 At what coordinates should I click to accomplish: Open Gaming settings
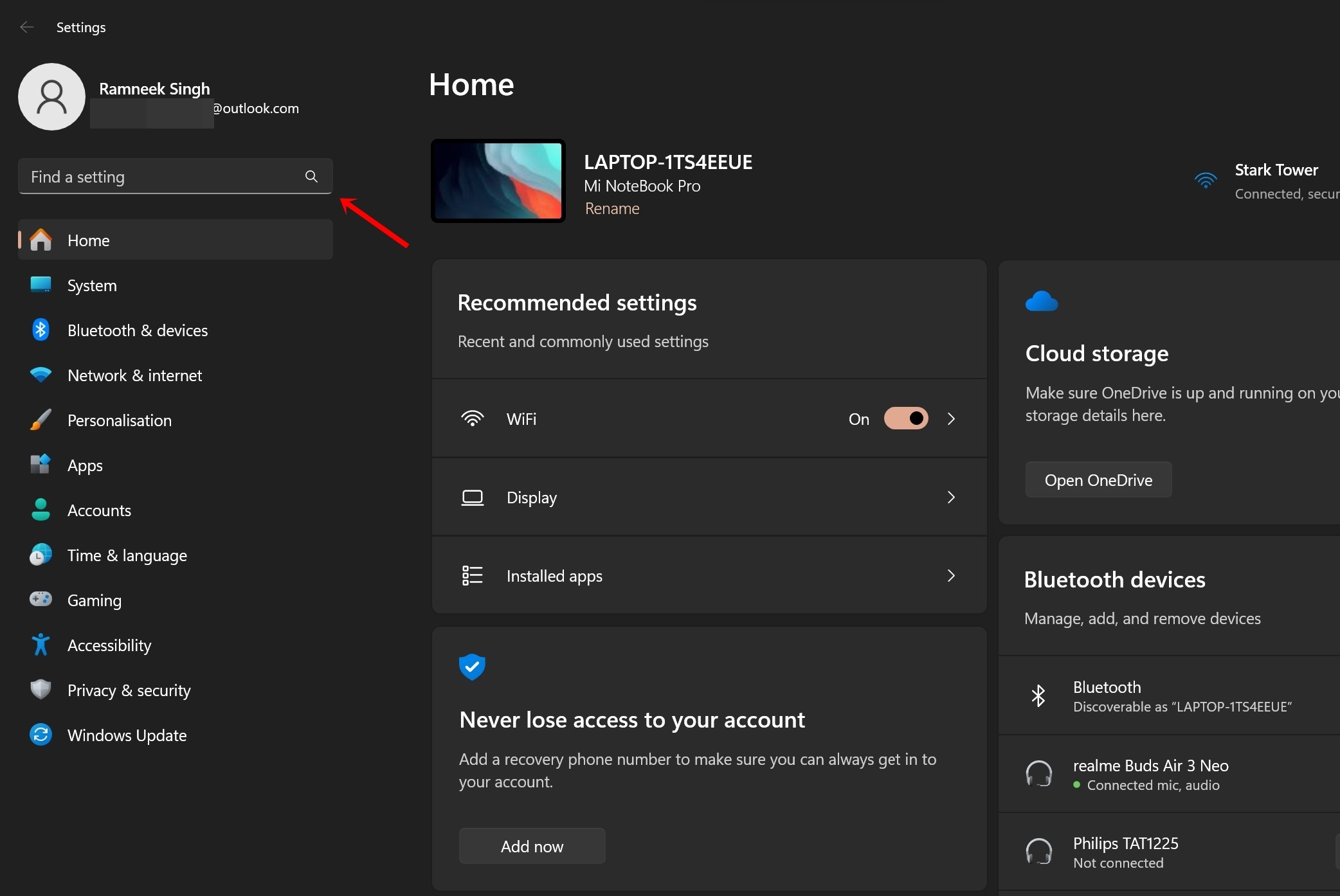[x=176, y=600]
